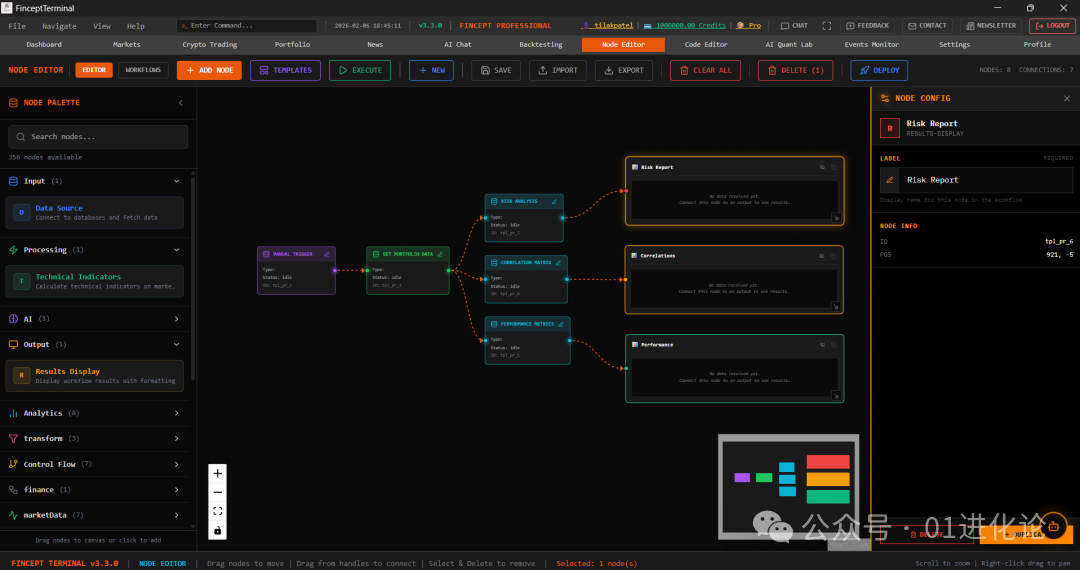Viewport: 1080px width, 570px height.
Task: Click the pencil icon on Manual Trigger node
Action: click(326, 254)
